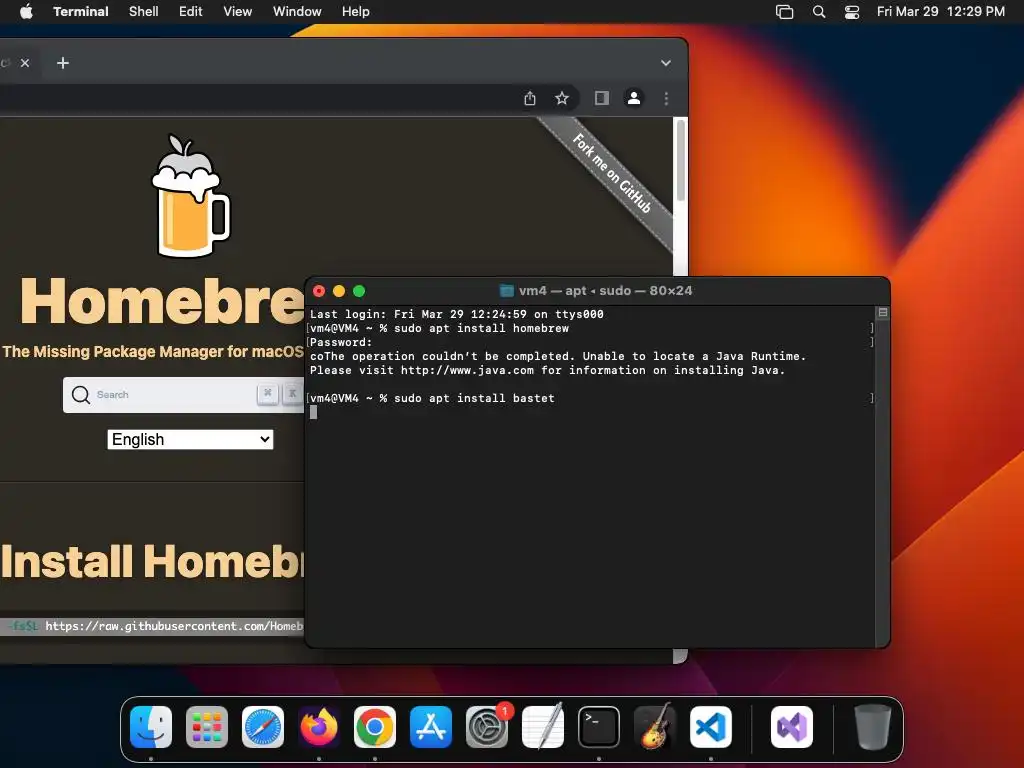The height and width of the screenshot is (768, 1024).
Task: Click the browser share icon
Action: 530,98
